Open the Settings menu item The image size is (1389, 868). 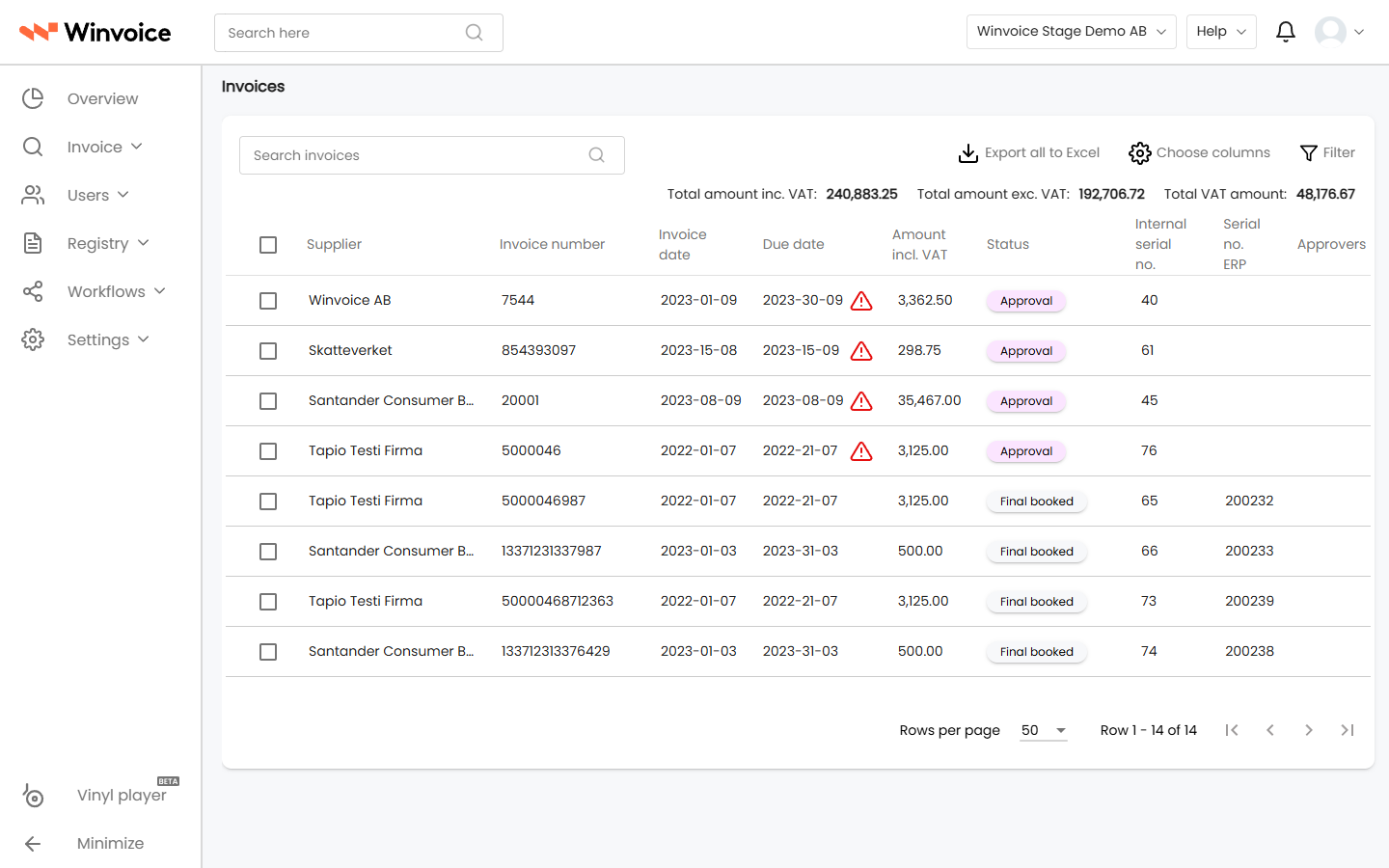(98, 339)
